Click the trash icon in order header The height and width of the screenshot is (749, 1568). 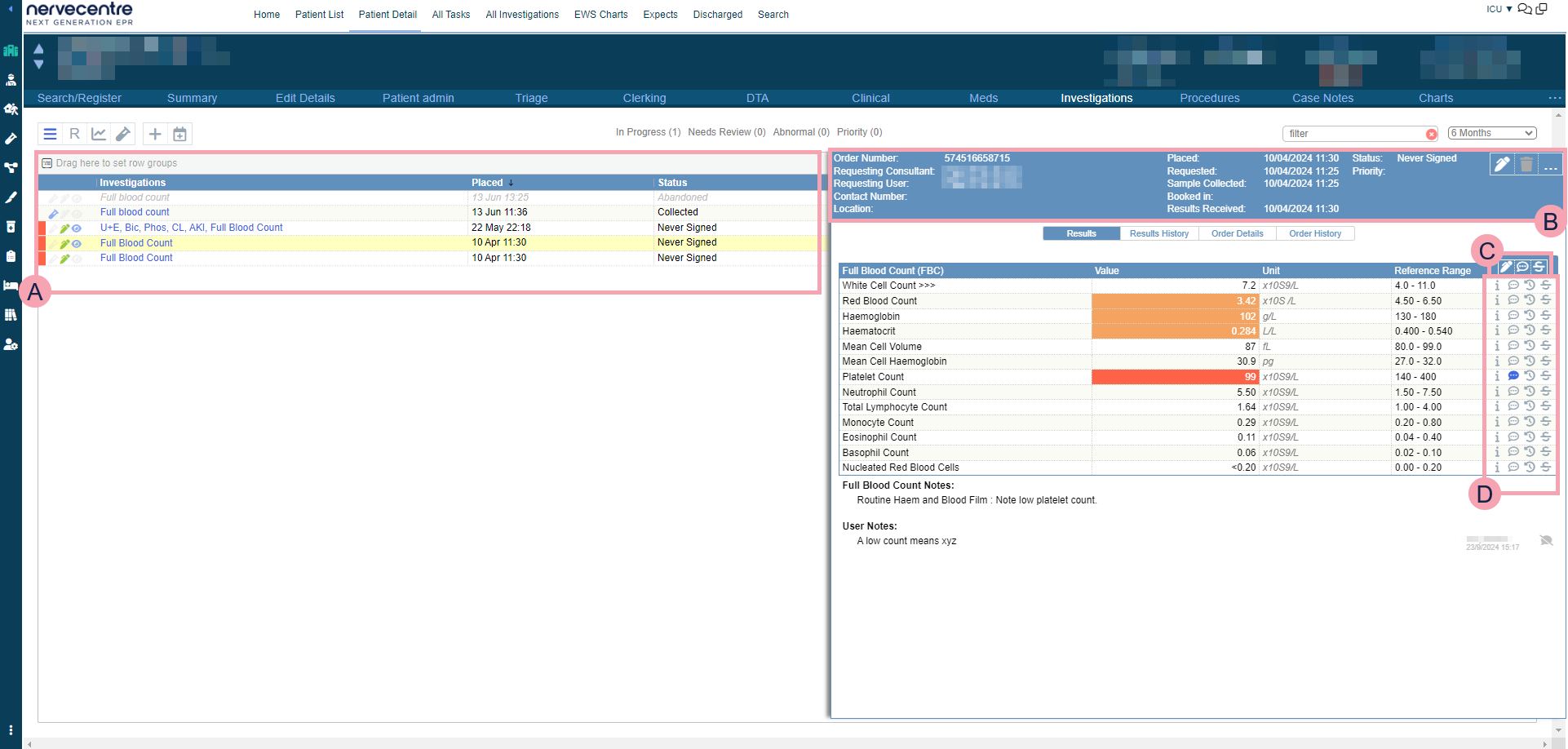[1526, 165]
